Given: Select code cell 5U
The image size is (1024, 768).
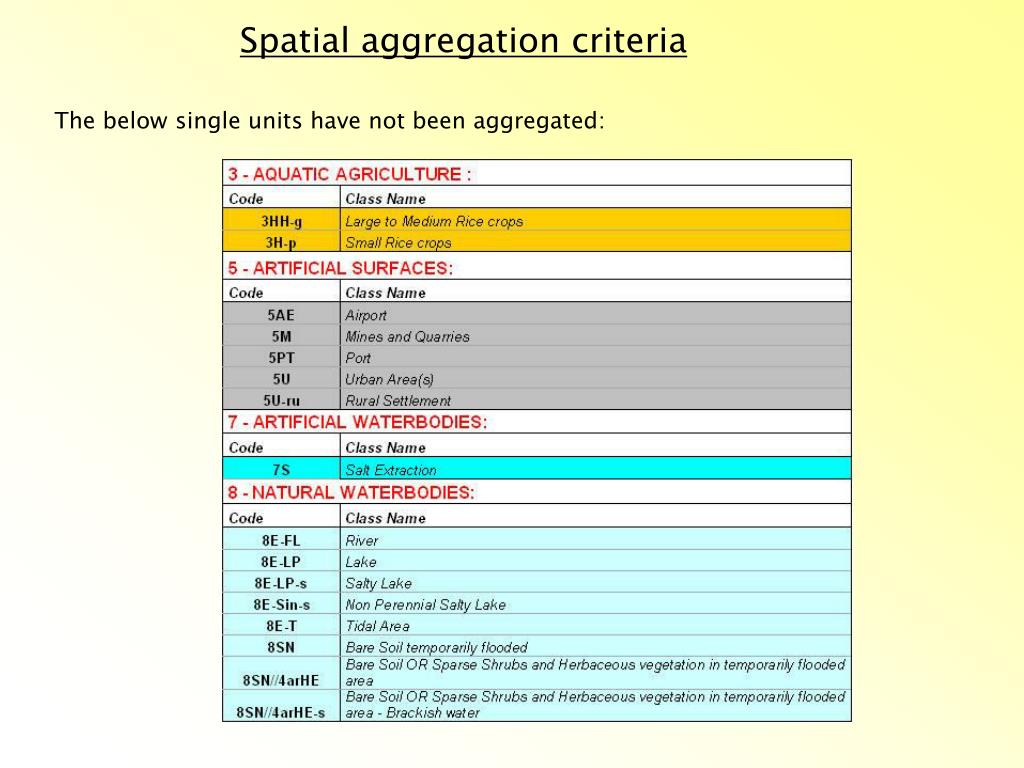Looking at the screenshot, I should (x=281, y=379).
